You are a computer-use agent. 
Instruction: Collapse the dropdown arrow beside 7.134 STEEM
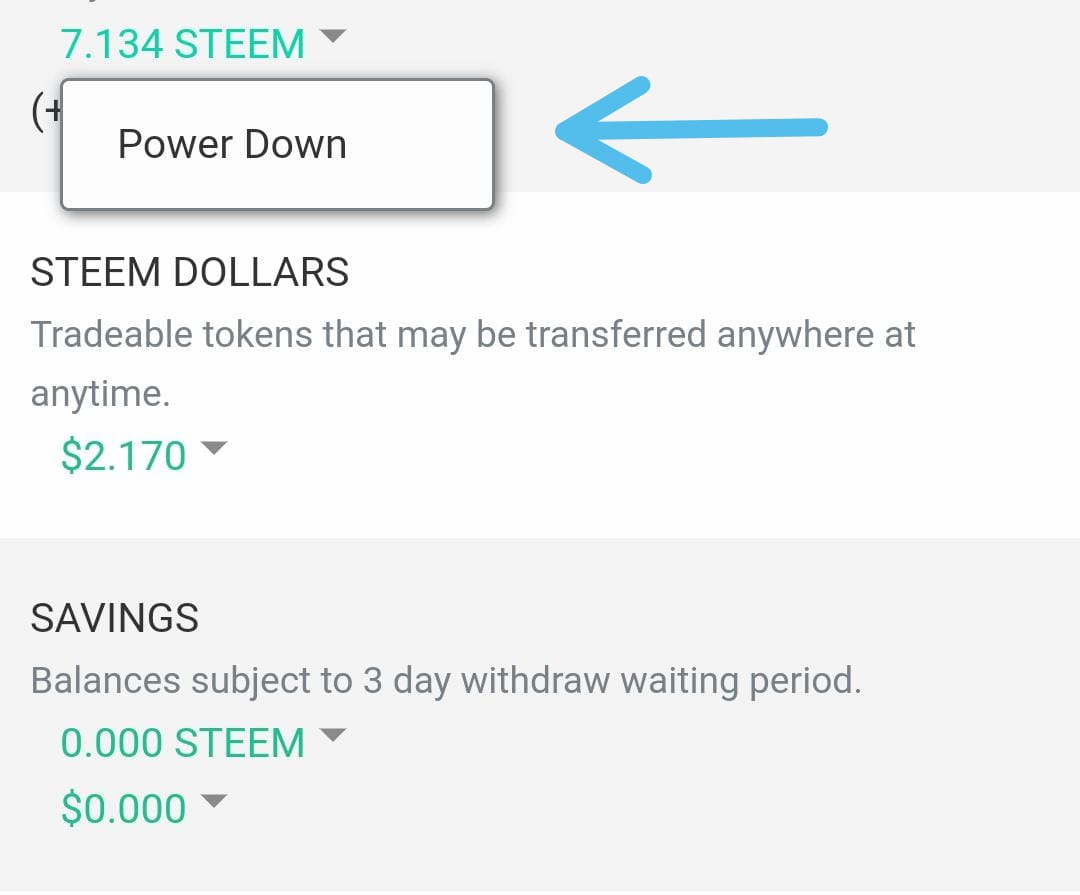click(x=333, y=37)
